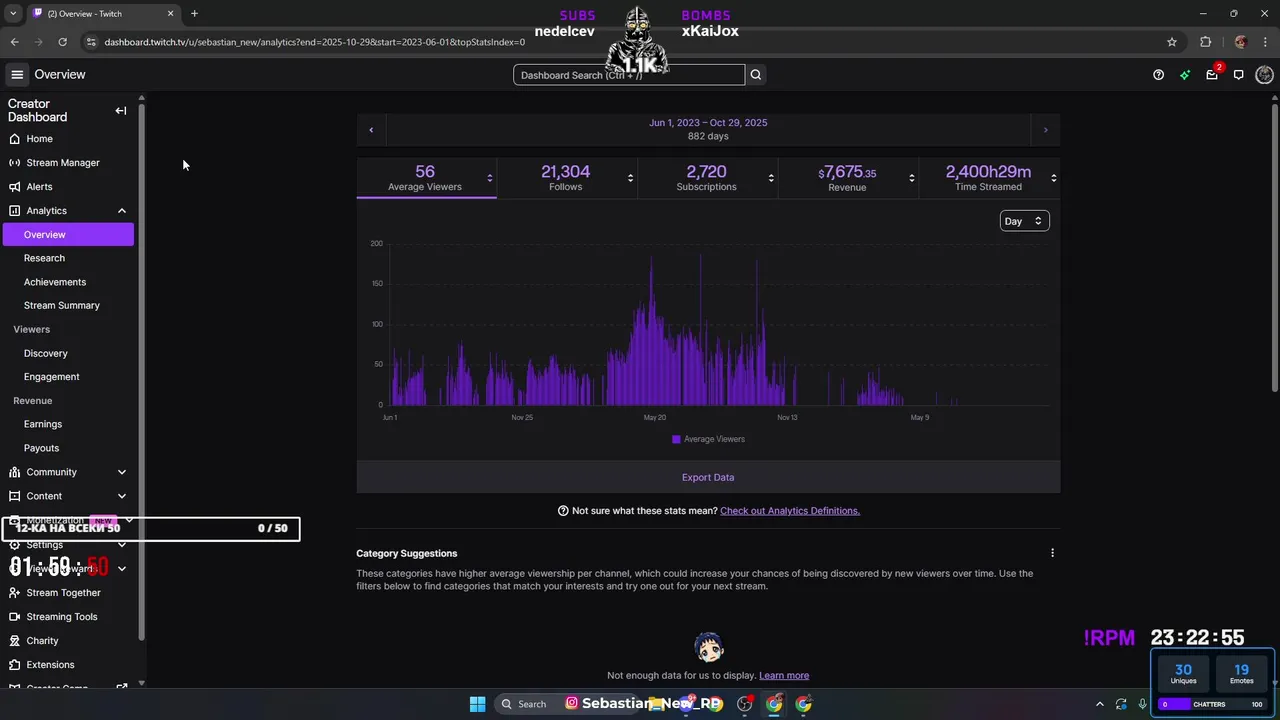Open the hamburger navigation menu
Image resolution: width=1280 pixels, height=720 pixels.
click(17, 74)
